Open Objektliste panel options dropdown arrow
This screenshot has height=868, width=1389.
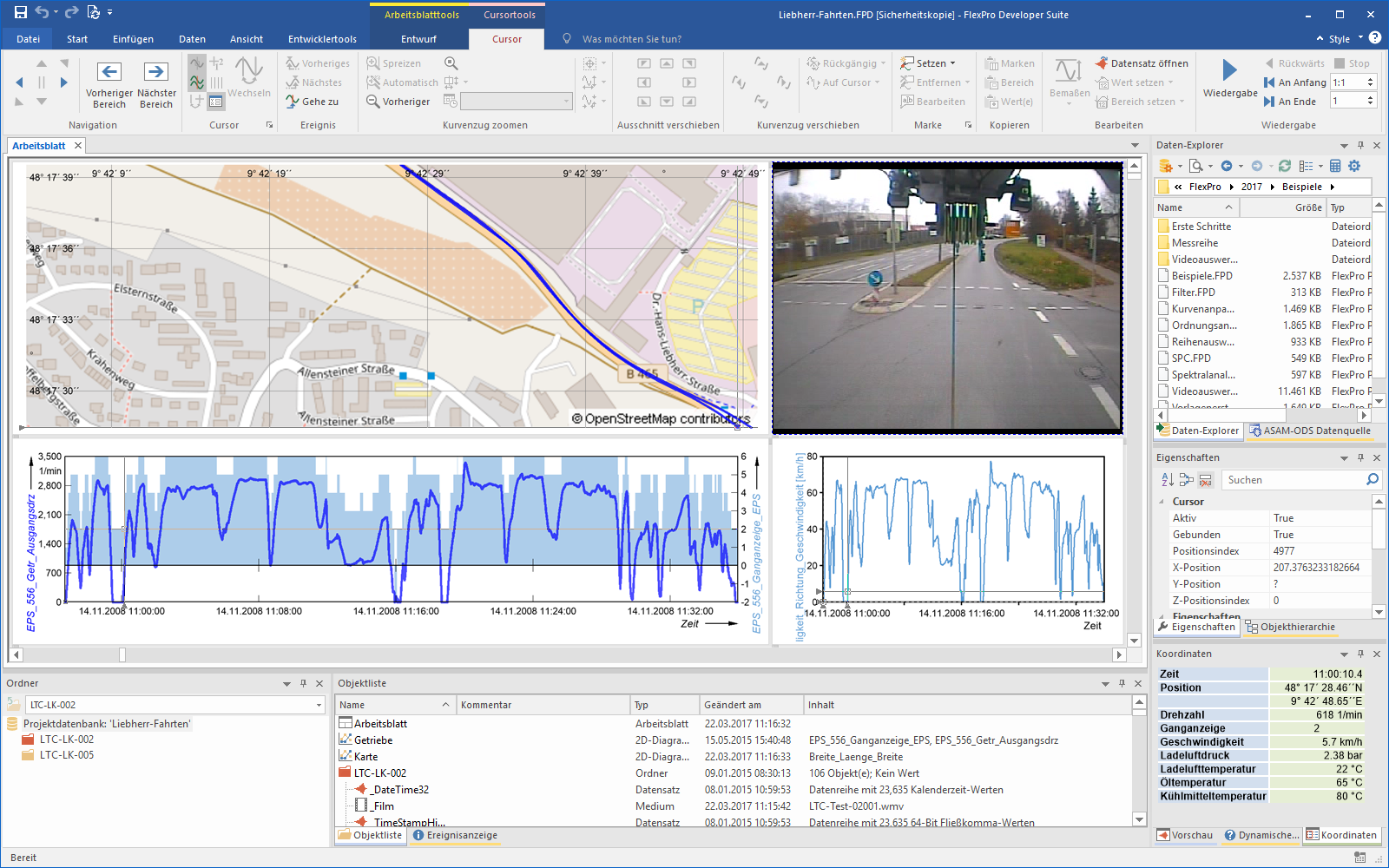(1105, 684)
